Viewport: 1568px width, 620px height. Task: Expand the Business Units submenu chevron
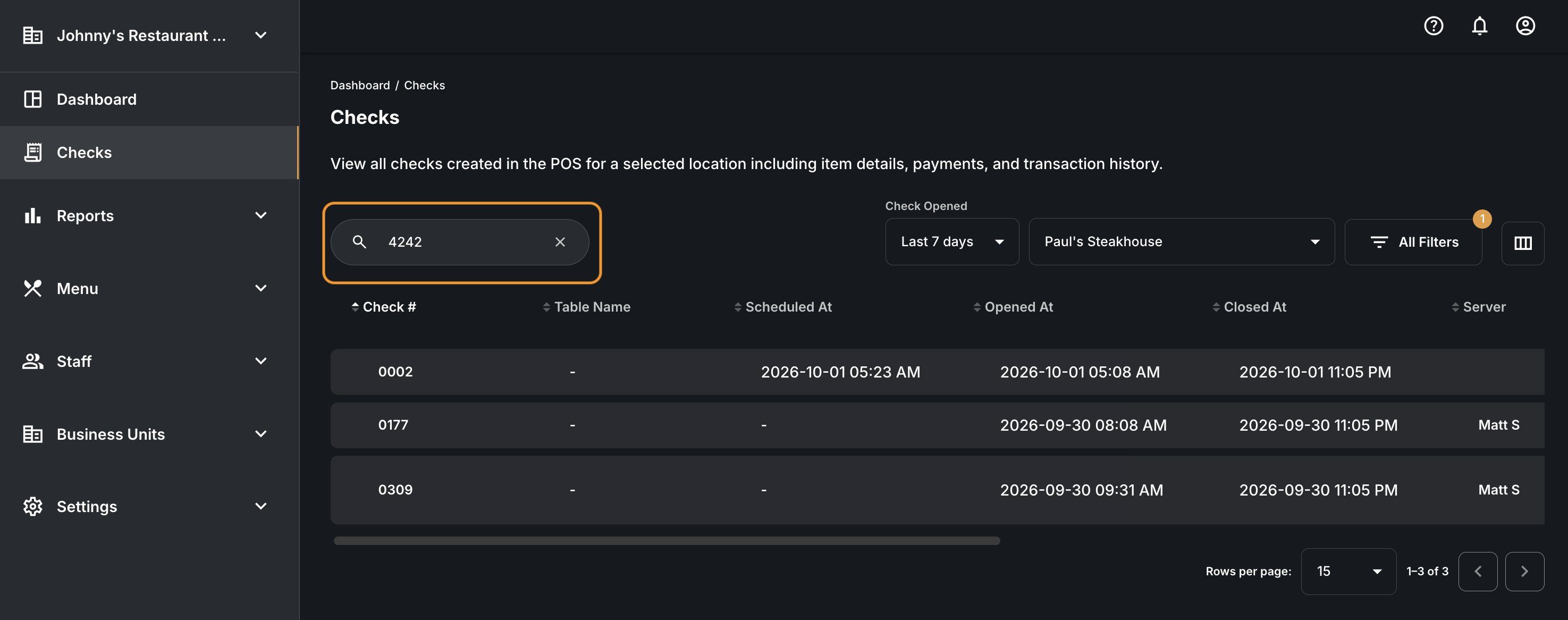[260, 434]
